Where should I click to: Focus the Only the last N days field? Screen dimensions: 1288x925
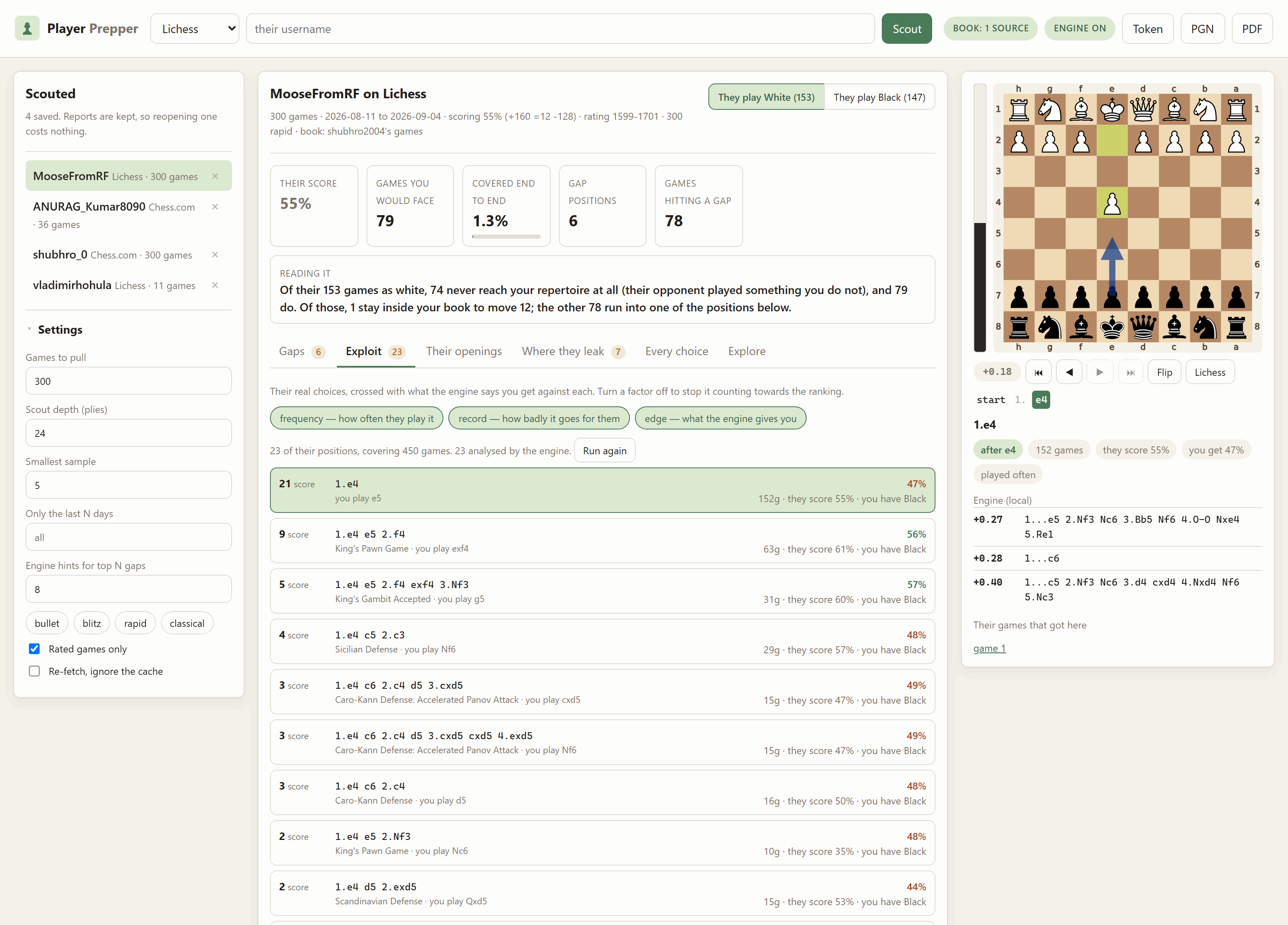pyautogui.click(x=128, y=537)
